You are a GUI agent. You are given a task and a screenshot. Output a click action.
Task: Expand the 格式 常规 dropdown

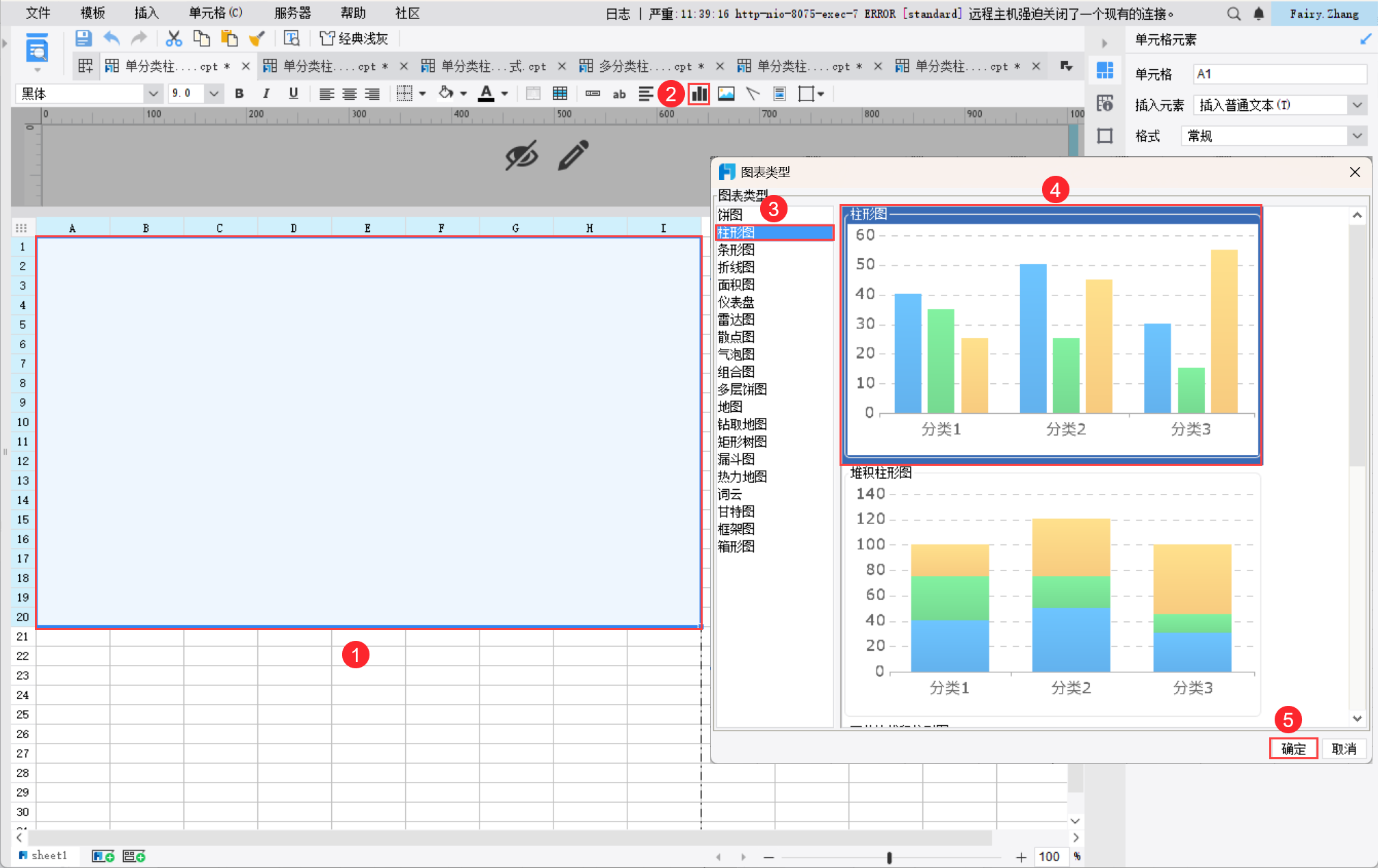tap(1357, 136)
